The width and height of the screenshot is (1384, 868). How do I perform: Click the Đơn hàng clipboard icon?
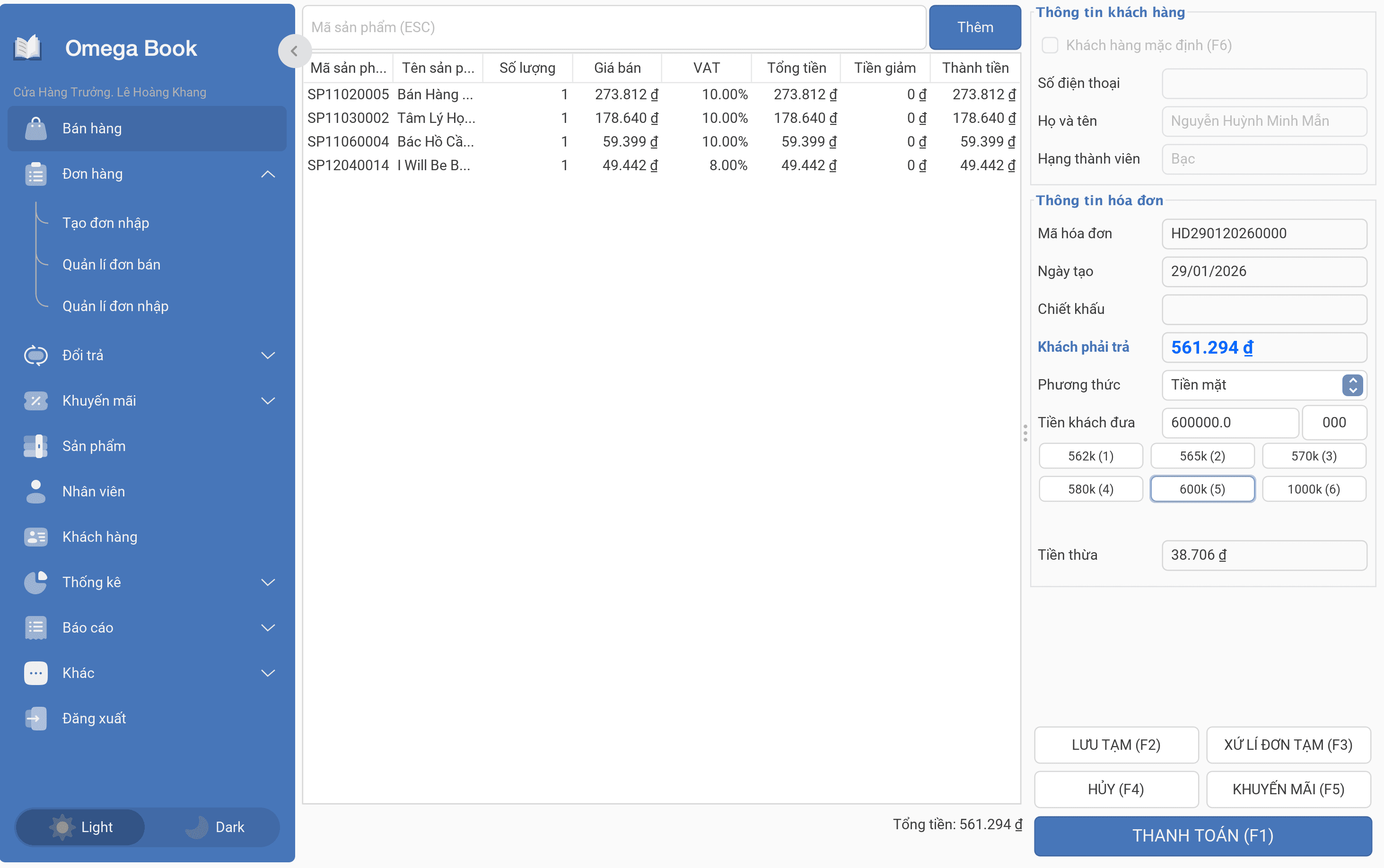[x=35, y=174]
